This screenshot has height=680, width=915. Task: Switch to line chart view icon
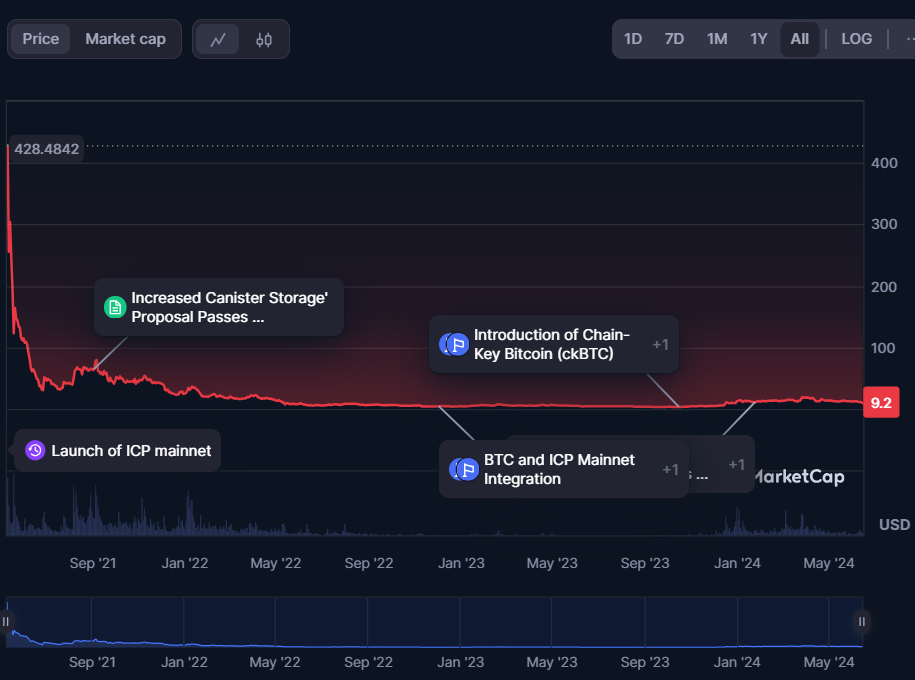(x=218, y=40)
